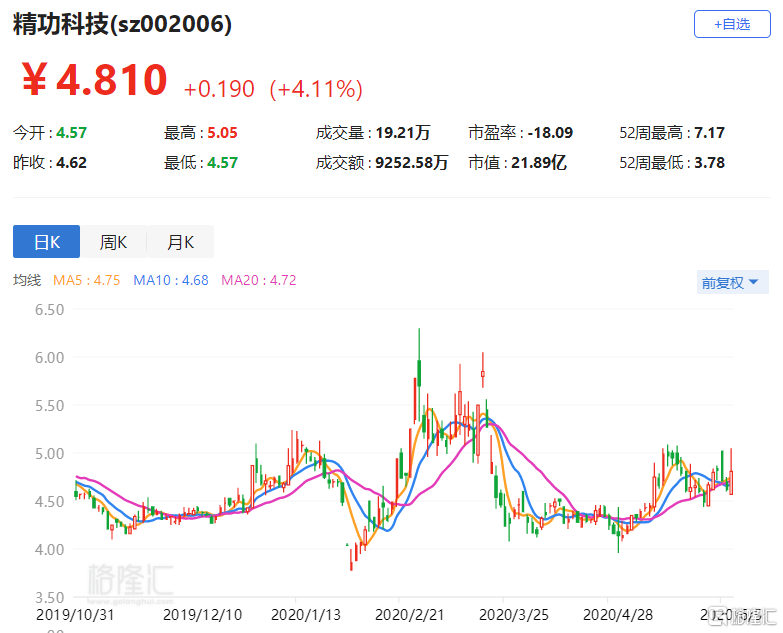
Task: Click the price change value +0.190
Action: (x=219, y=89)
